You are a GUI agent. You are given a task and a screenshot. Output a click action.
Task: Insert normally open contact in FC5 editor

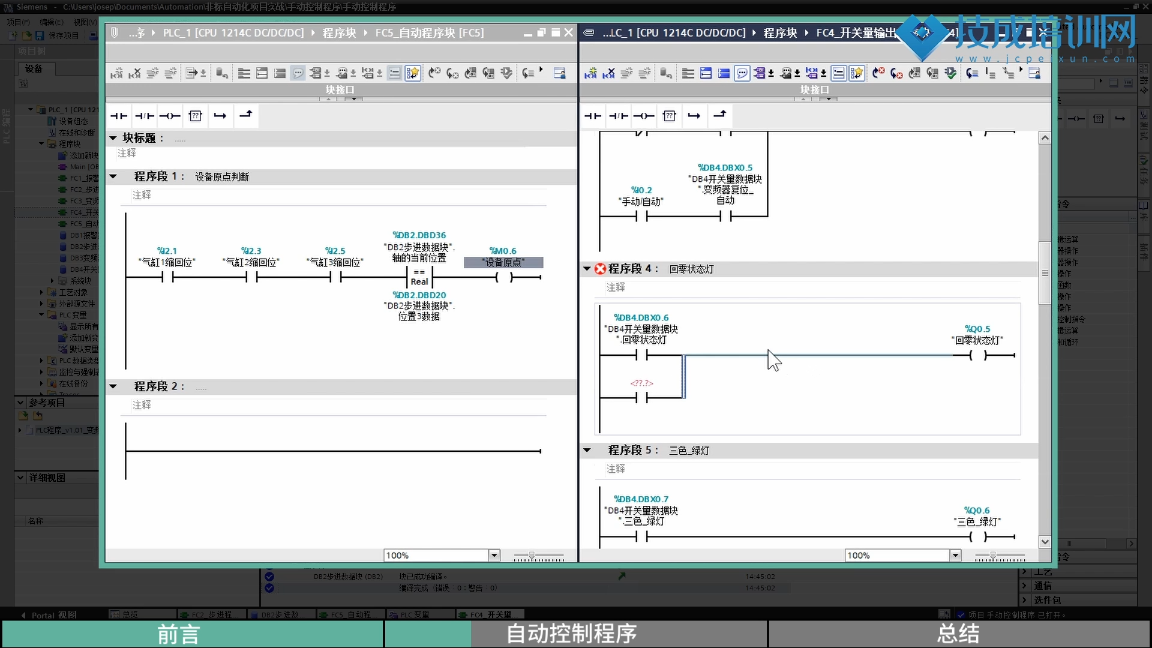(x=120, y=116)
